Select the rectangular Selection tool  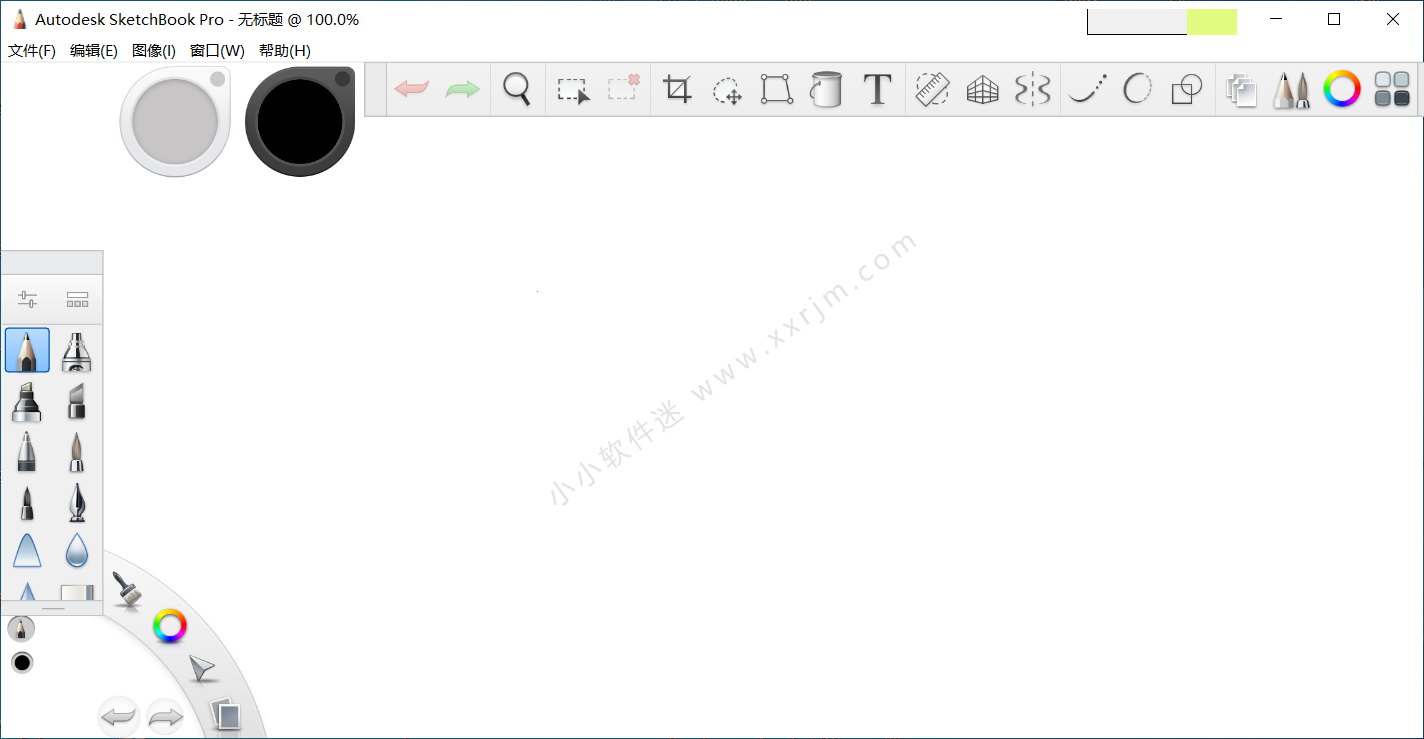(573, 90)
